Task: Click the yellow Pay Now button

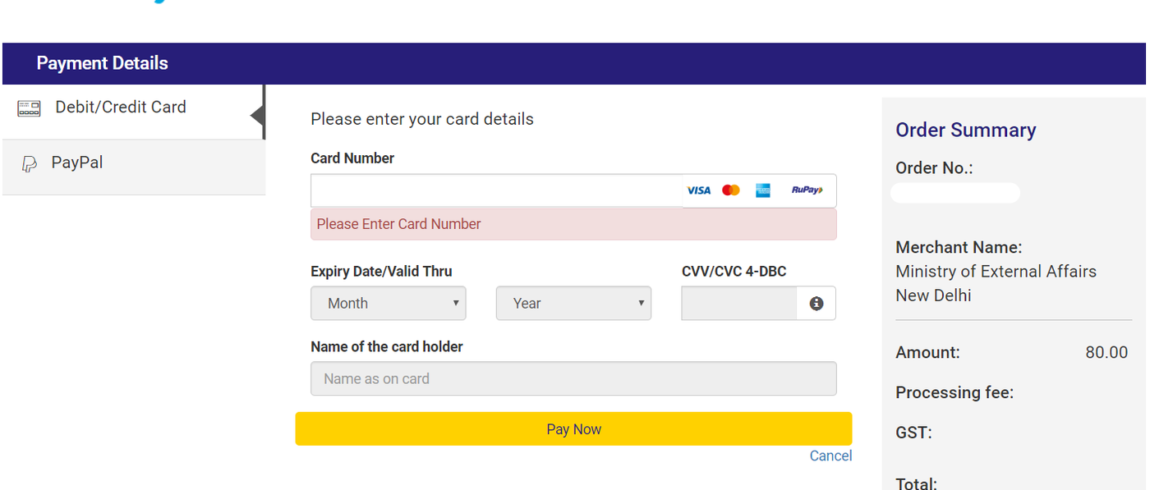Action: pyautogui.click(x=574, y=429)
